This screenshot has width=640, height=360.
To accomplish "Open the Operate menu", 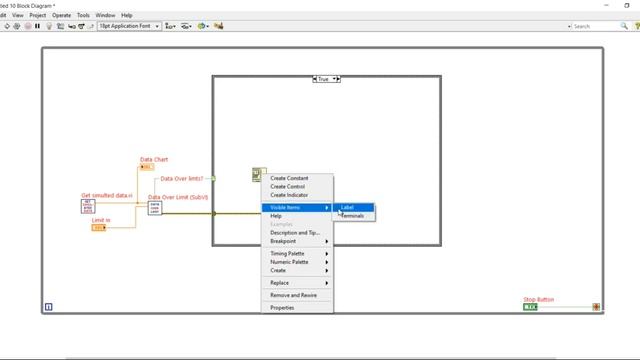I will [62, 15].
